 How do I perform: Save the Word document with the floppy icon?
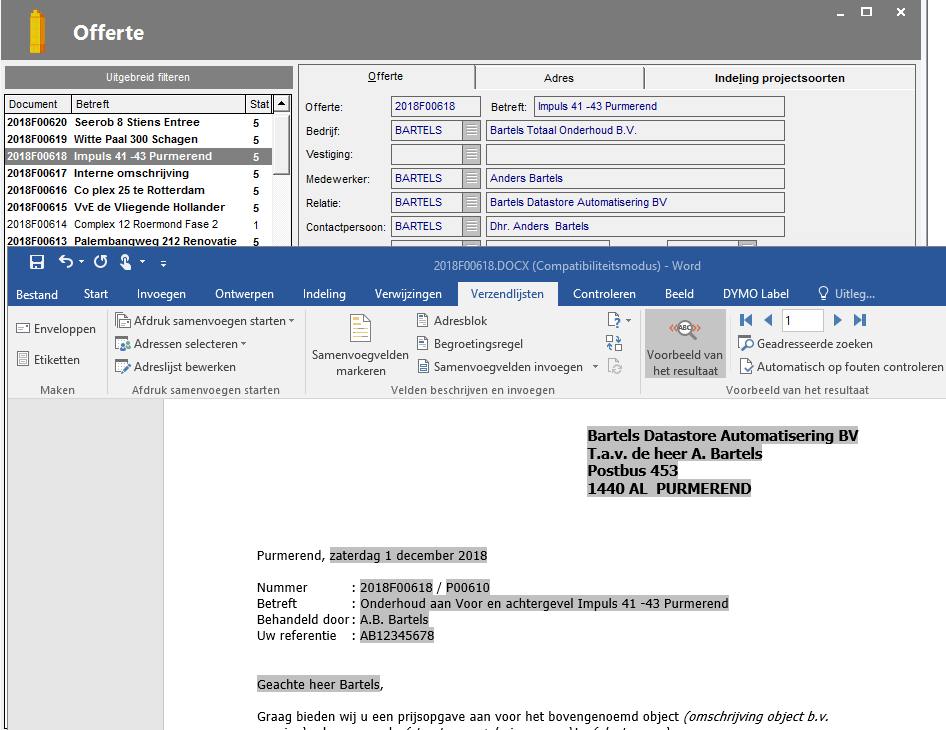point(37,262)
